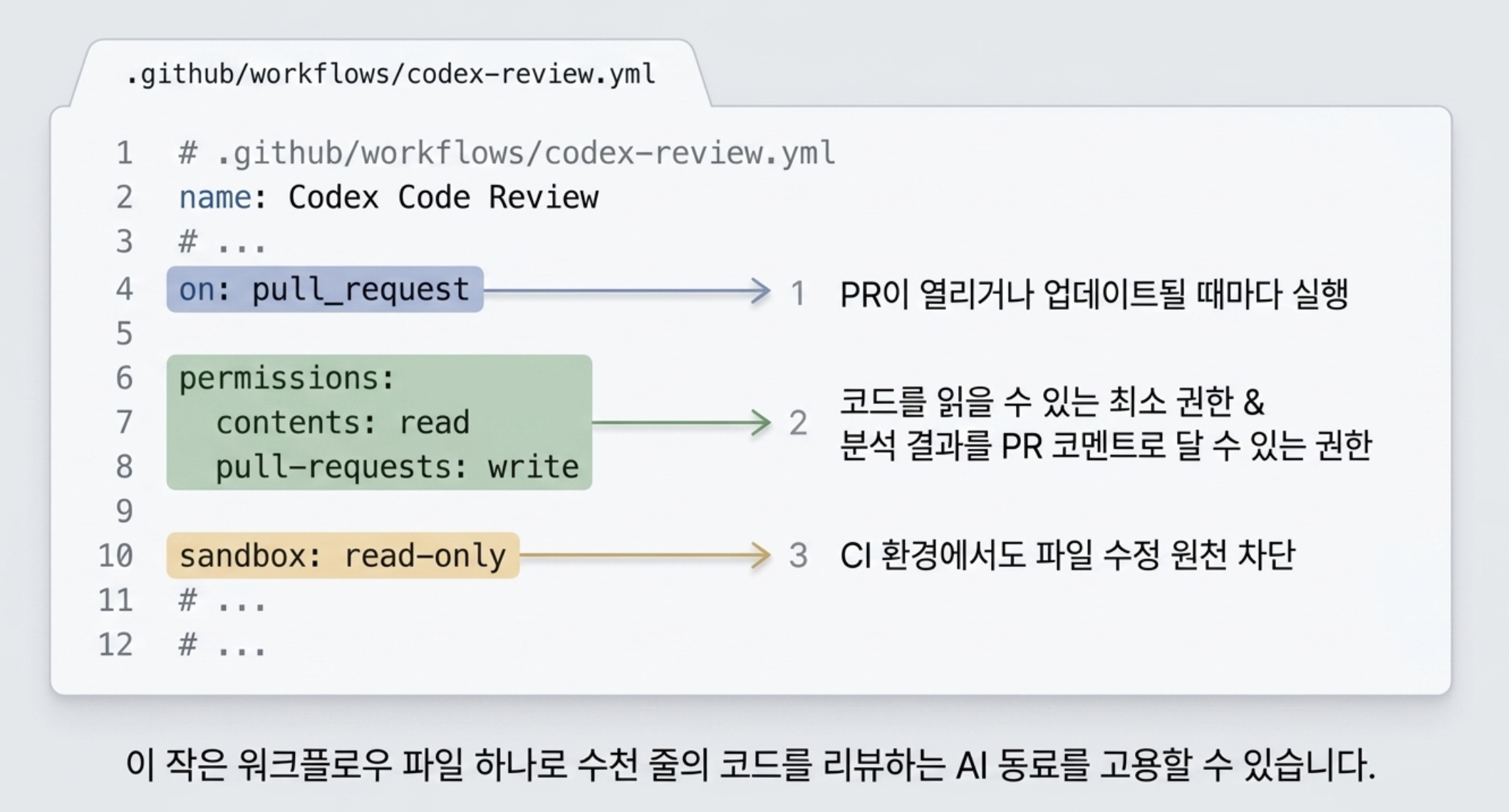The image size is (1509, 812).
Task: Click the 'contents: read' line
Action: point(343,422)
